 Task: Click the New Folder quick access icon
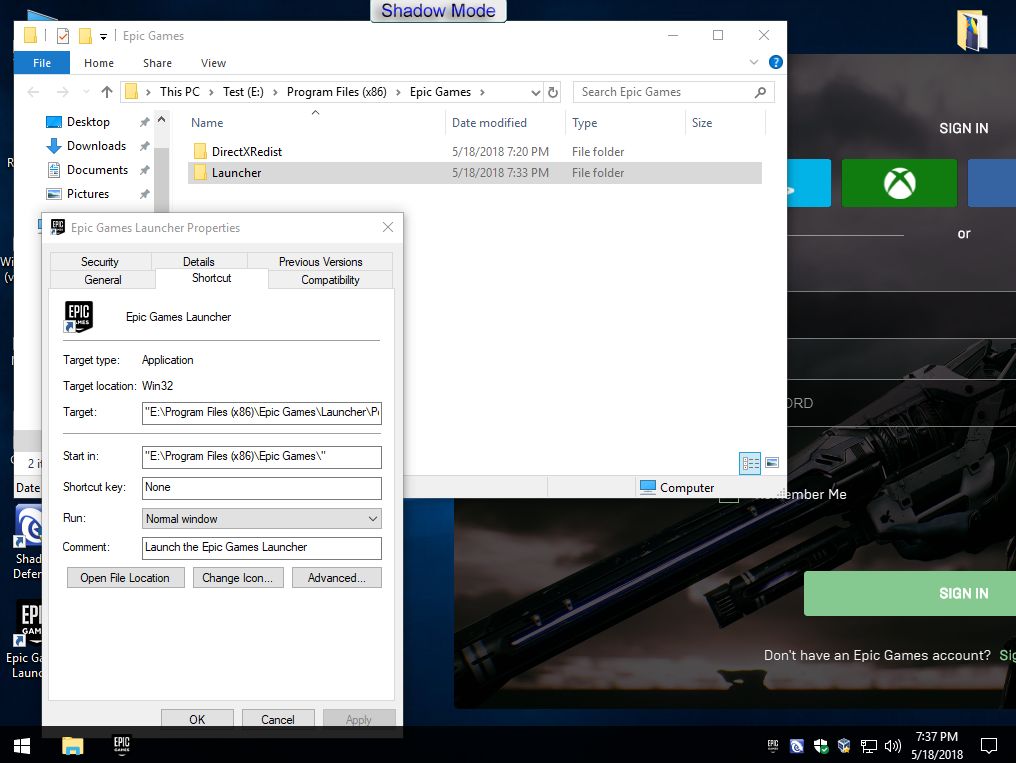pyautogui.click(x=85, y=36)
